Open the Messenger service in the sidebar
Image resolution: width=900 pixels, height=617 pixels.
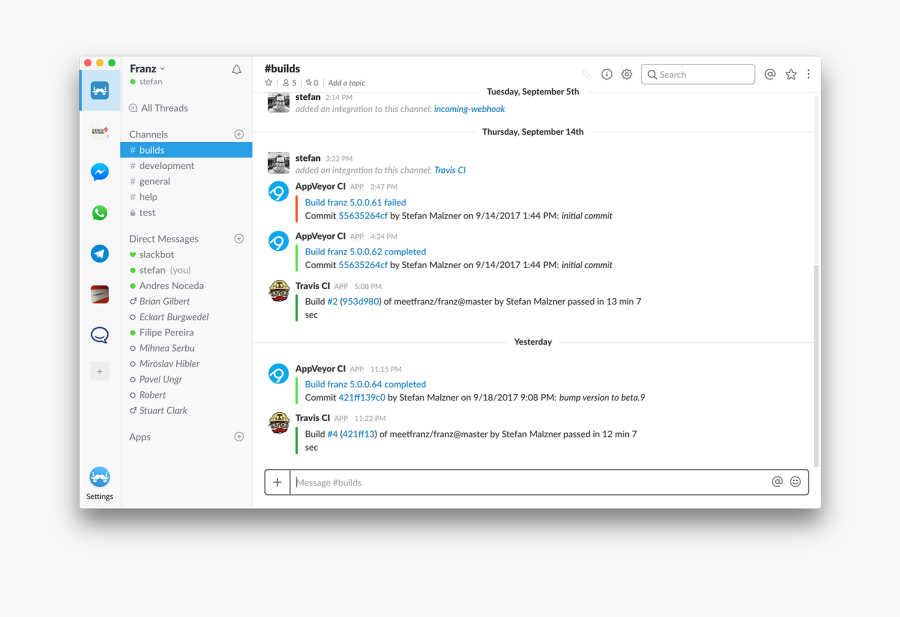[x=100, y=172]
